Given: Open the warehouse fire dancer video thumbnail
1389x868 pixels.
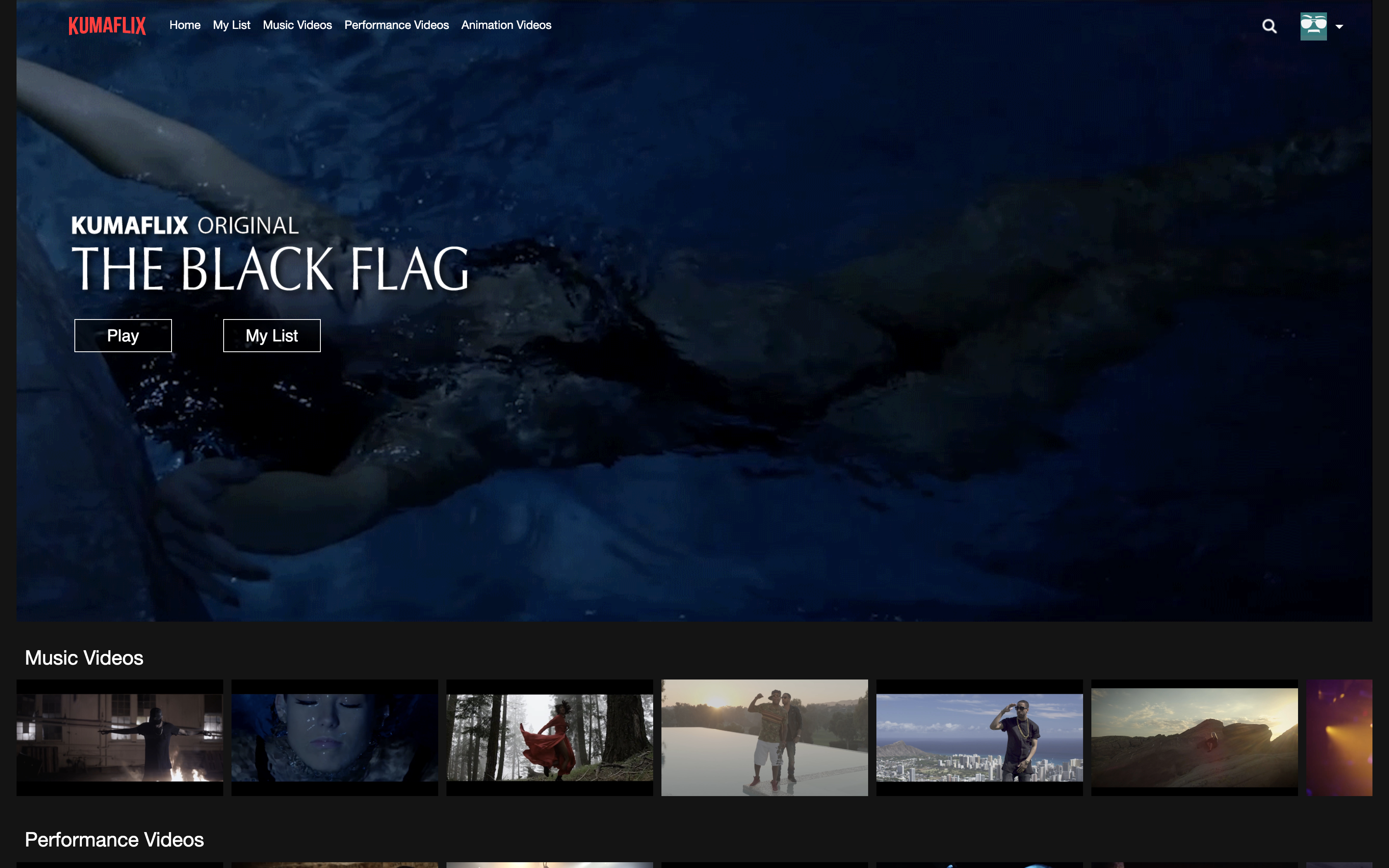Looking at the screenshot, I should 119,738.
